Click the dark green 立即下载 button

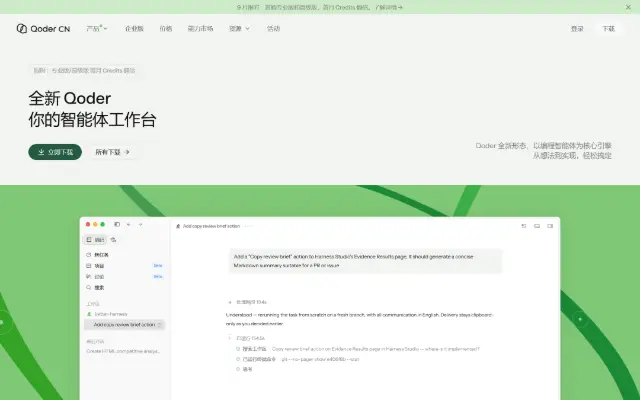(x=55, y=152)
